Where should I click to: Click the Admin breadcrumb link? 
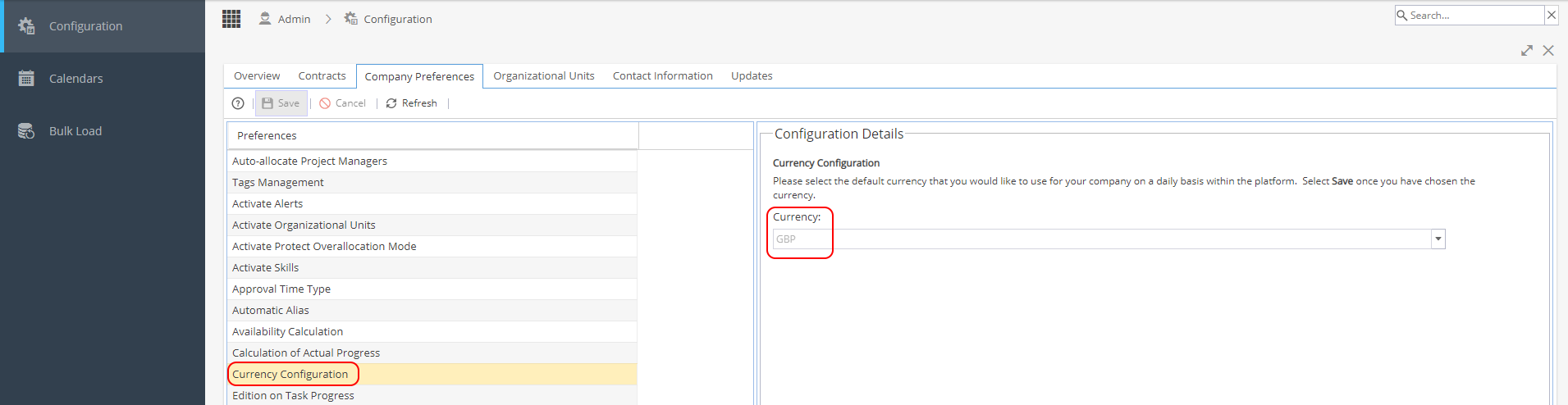coord(294,19)
